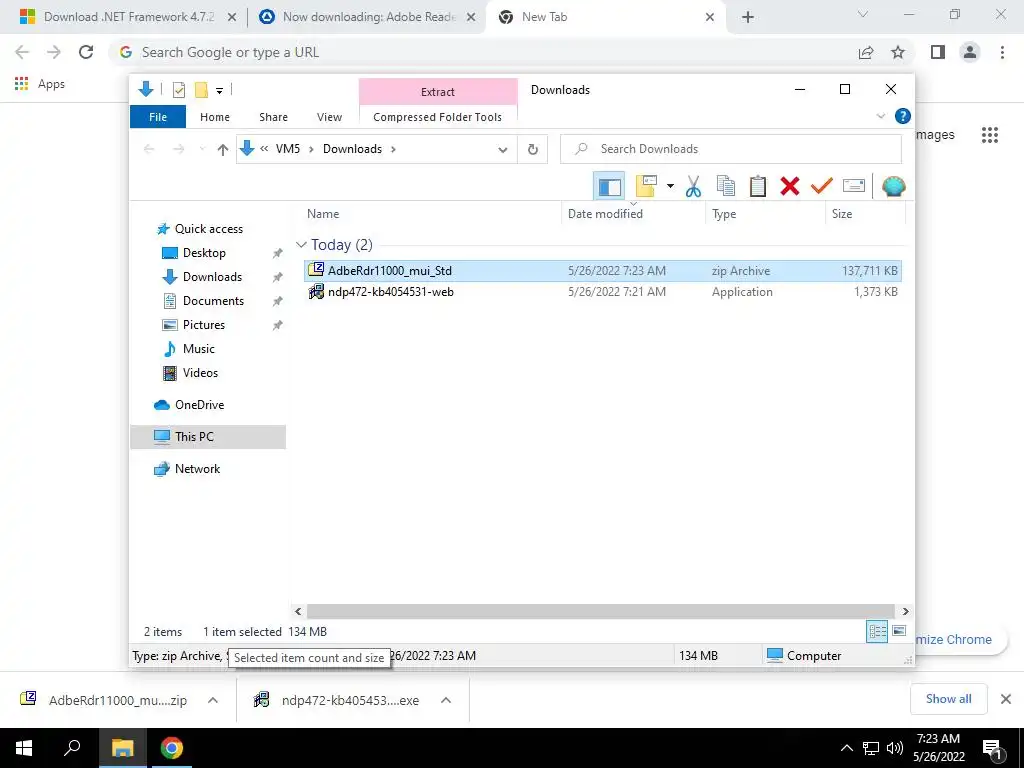Viewport: 1024px width, 768px height.
Task: Click the horizontal scrollbar in file list
Action: (x=601, y=611)
